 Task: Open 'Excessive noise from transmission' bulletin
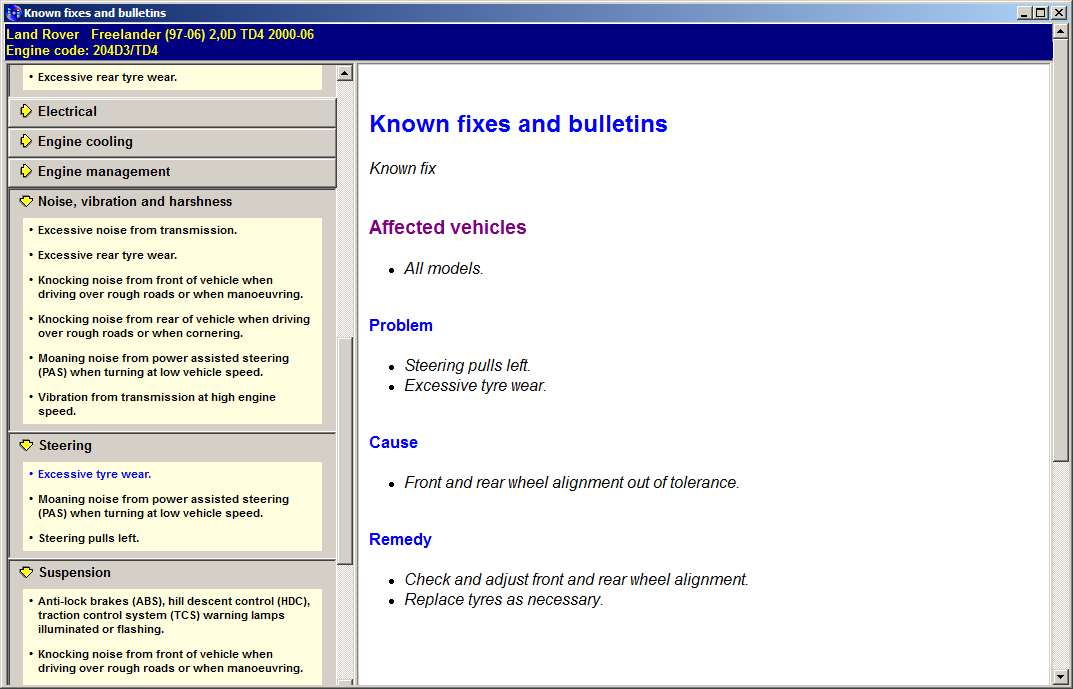[x=138, y=231]
